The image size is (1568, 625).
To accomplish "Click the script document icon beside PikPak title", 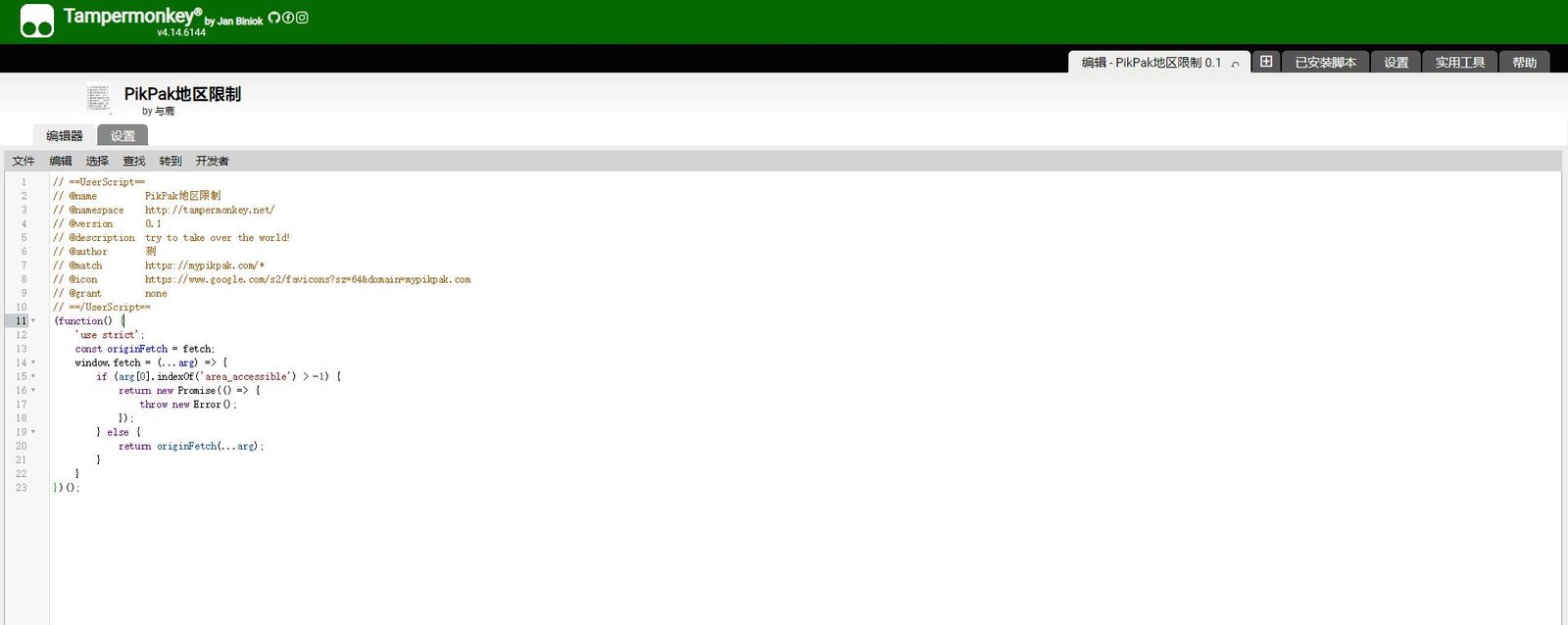I will (x=99, y=99).
